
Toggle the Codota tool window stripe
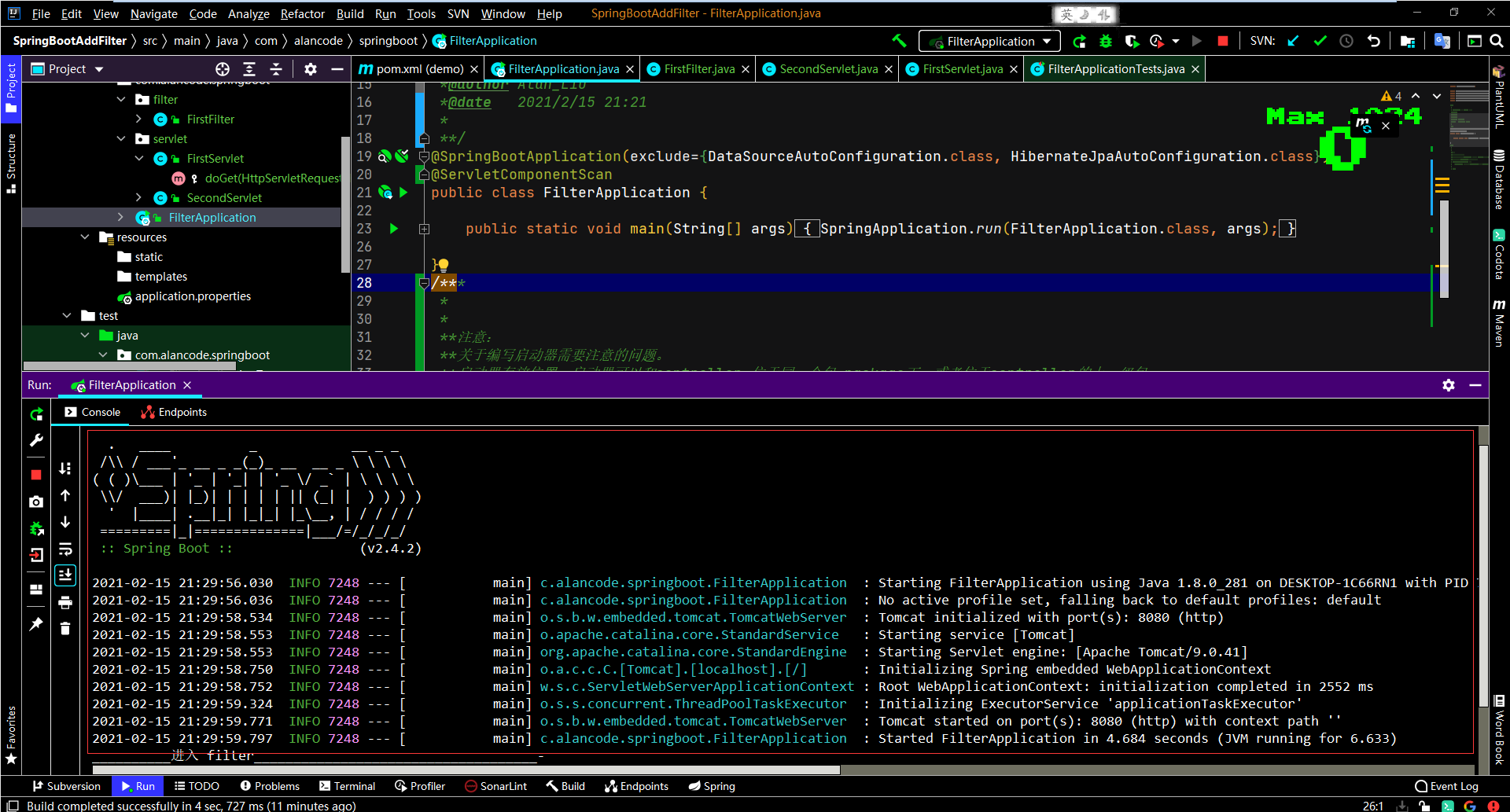click(1499, 253)
